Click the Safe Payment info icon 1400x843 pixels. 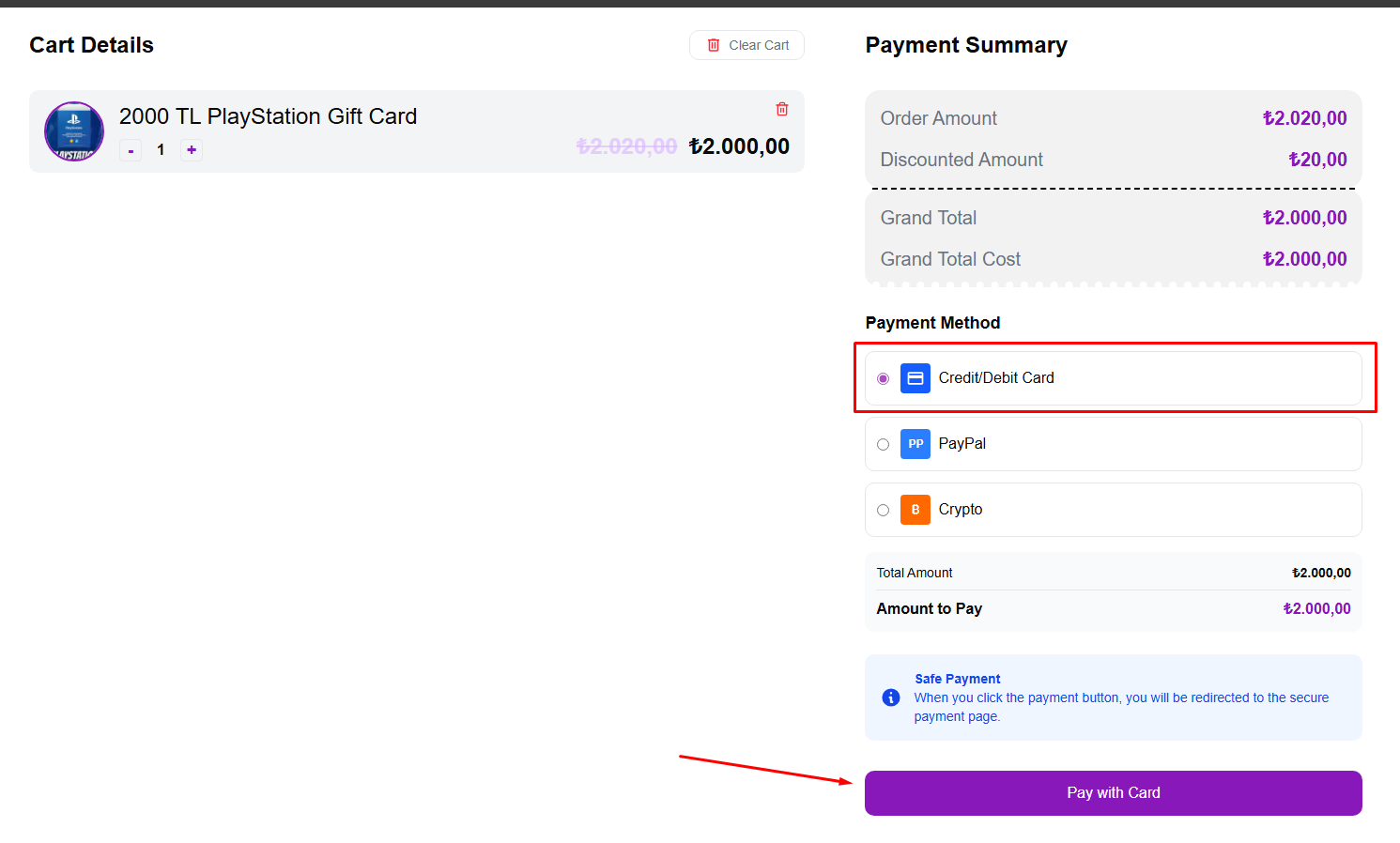click(x=891, y=697)
